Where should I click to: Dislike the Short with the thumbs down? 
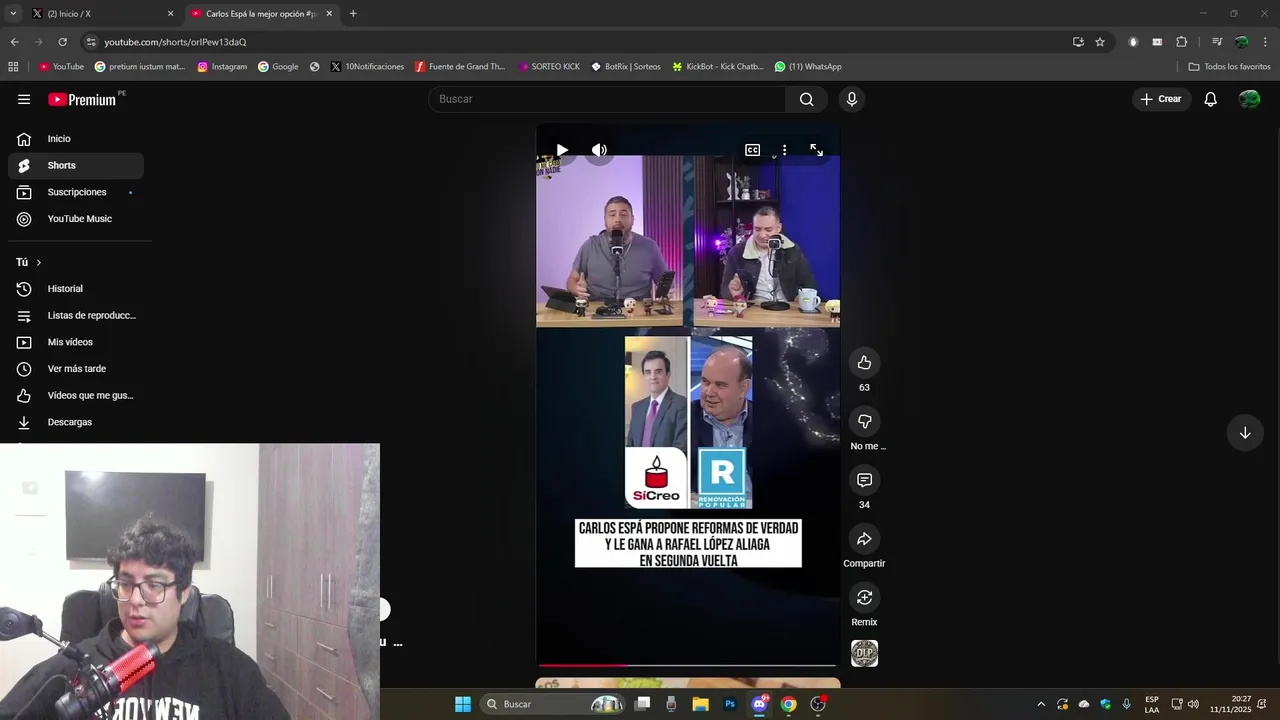click(x=864, y=421)
